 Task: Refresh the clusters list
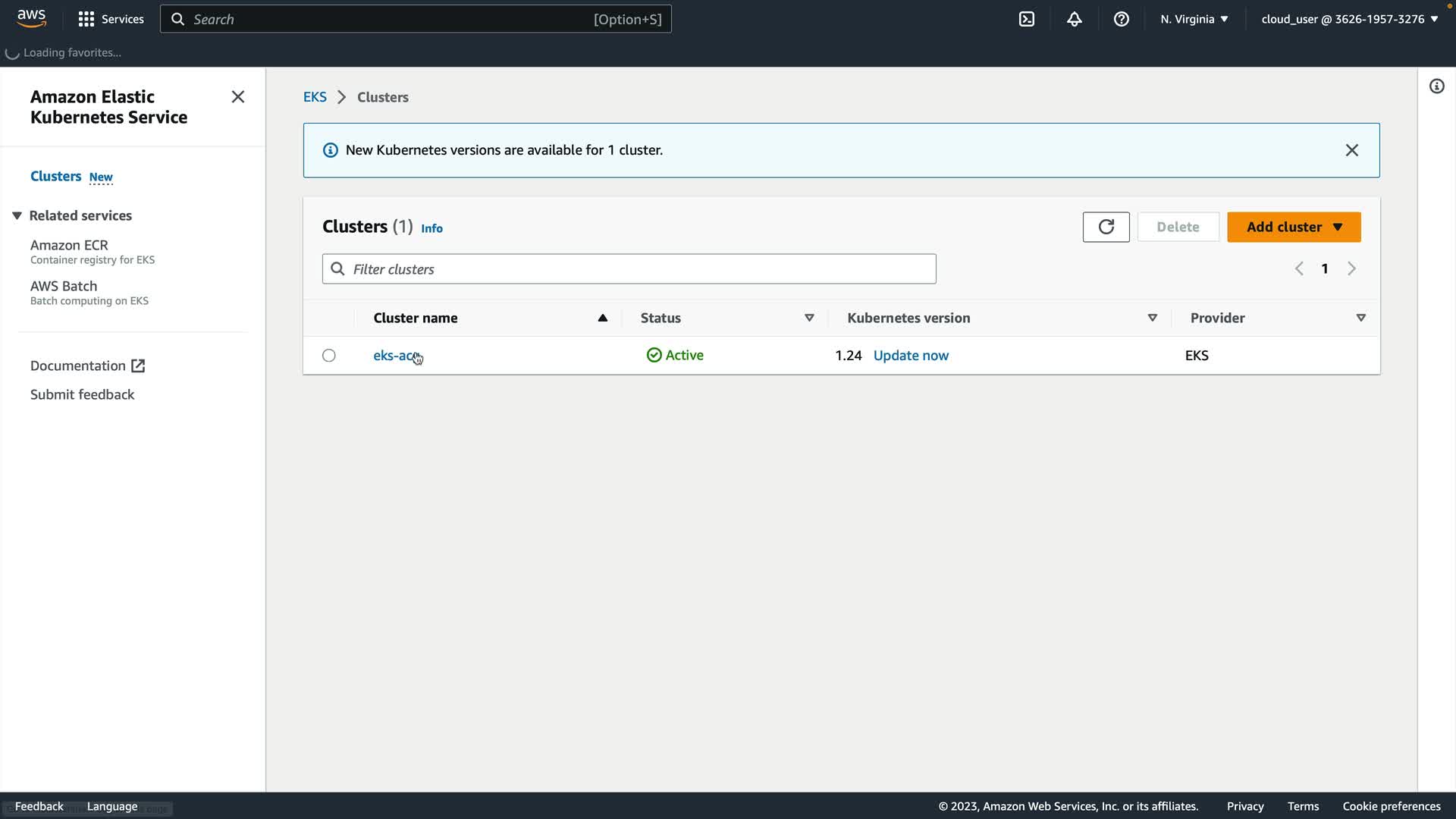click(1106, 227)
